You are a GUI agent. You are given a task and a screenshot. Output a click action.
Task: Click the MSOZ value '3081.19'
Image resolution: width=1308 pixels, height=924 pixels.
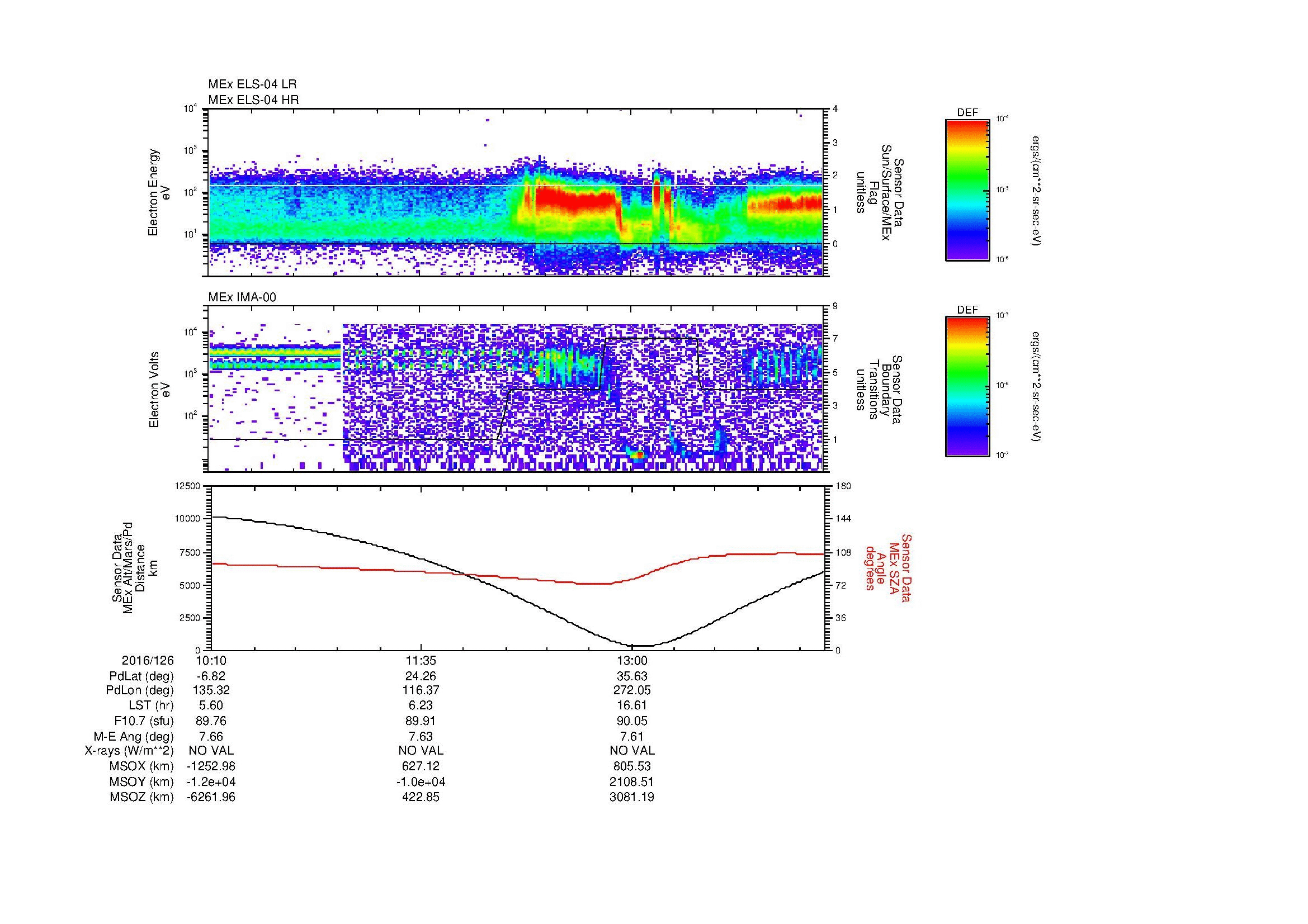coord(632,797)
